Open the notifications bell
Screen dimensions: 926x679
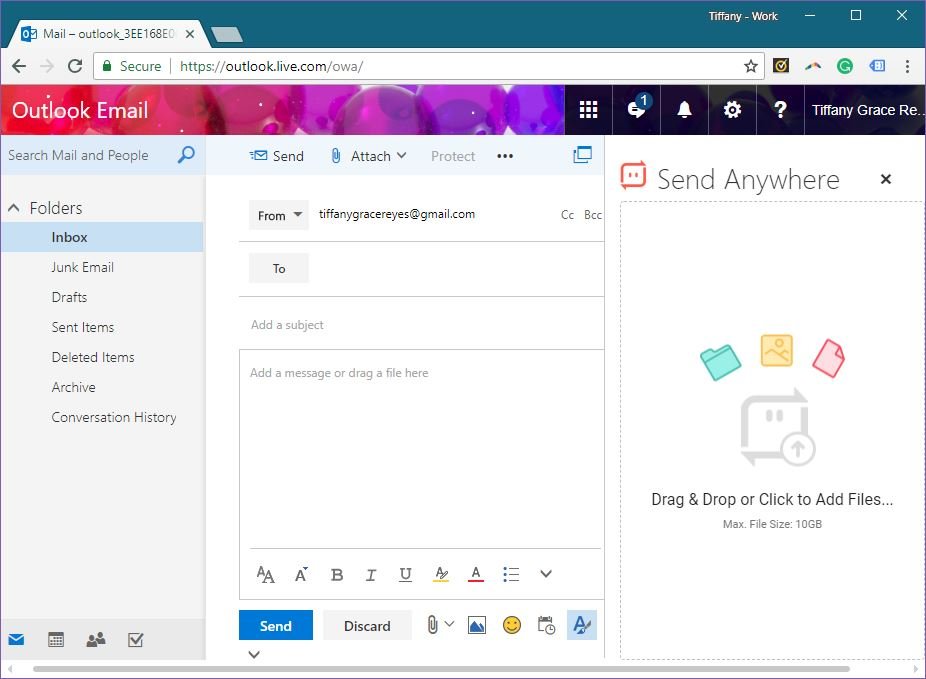click(684, 110)
